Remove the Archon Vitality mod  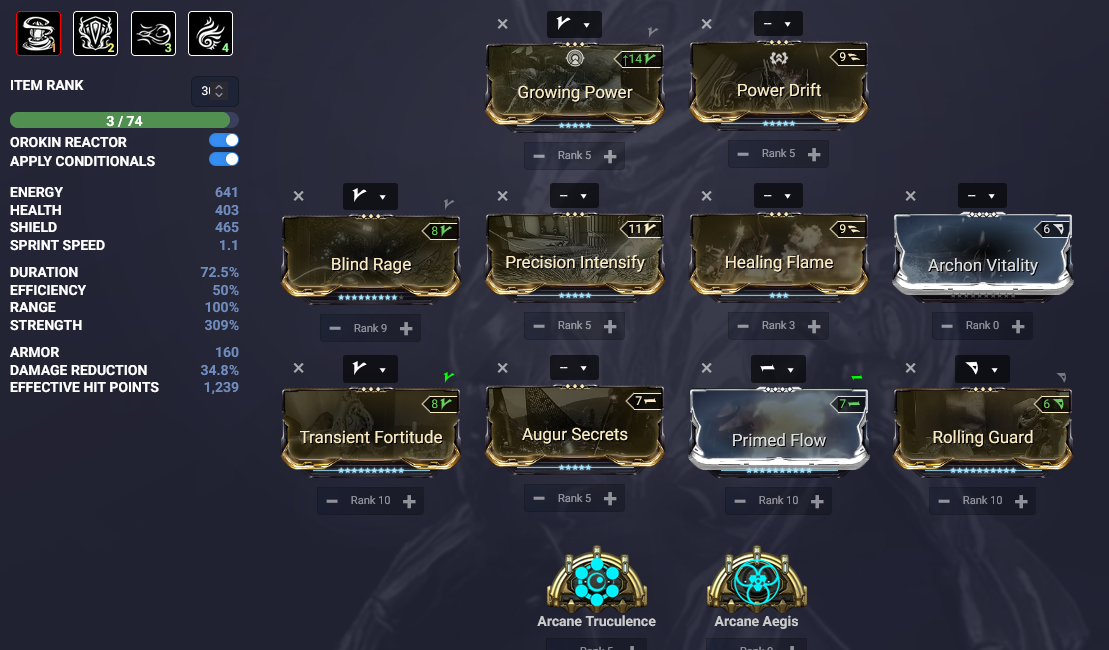tap(910, 196)
